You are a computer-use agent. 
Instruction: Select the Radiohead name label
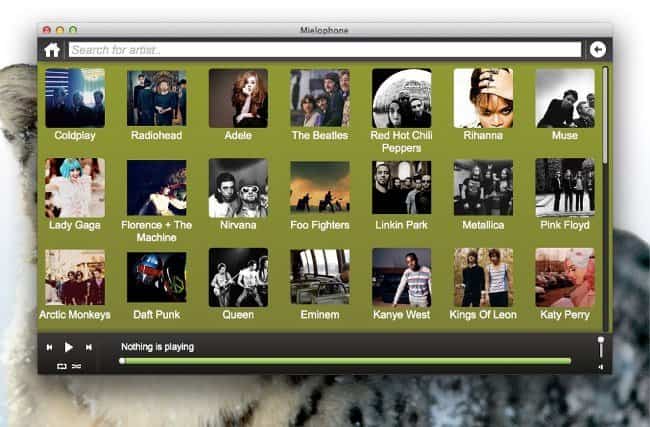click(157, 136)
